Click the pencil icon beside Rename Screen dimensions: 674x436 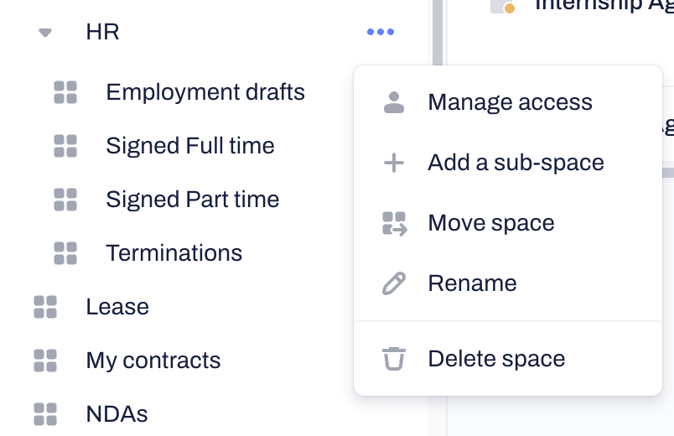click(394, 283)
